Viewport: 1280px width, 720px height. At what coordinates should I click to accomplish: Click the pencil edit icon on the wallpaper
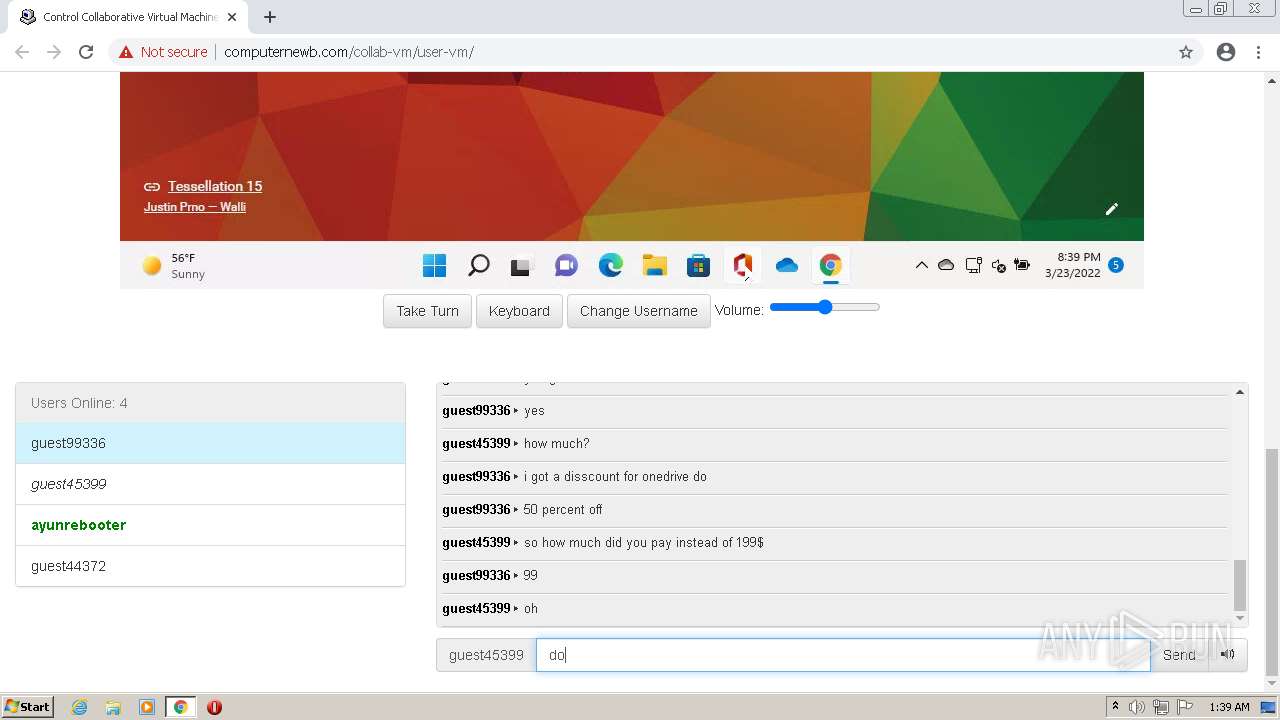1111,208
